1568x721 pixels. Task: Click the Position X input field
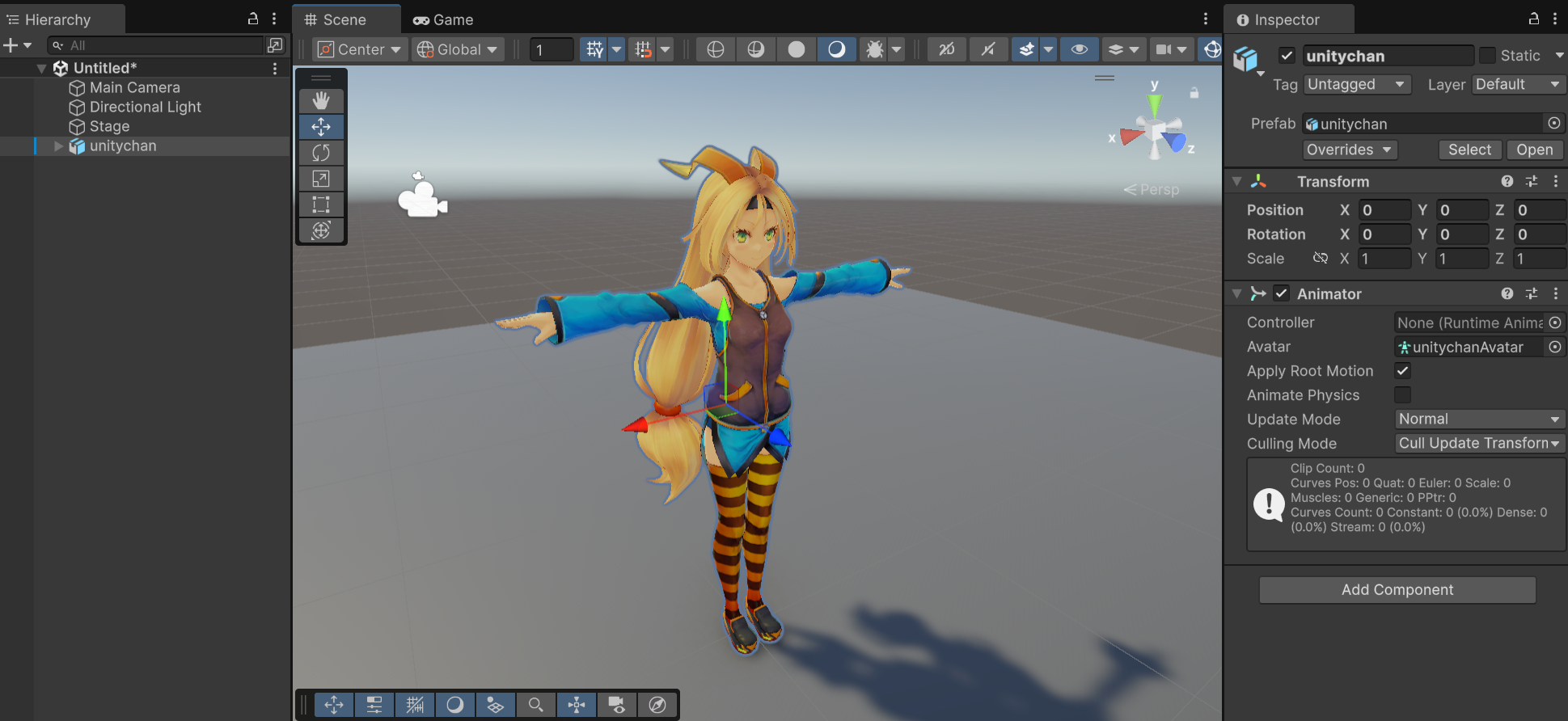(1384, 210)
